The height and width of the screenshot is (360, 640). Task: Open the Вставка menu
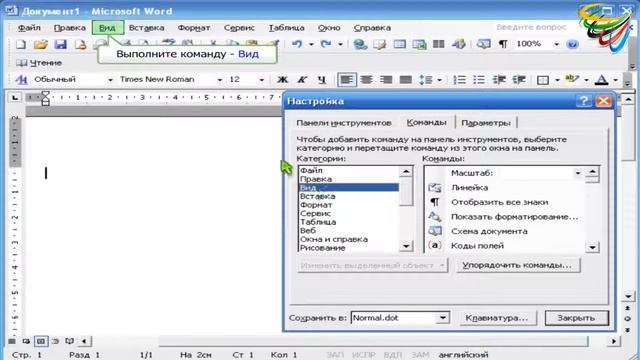coord(147,28)
